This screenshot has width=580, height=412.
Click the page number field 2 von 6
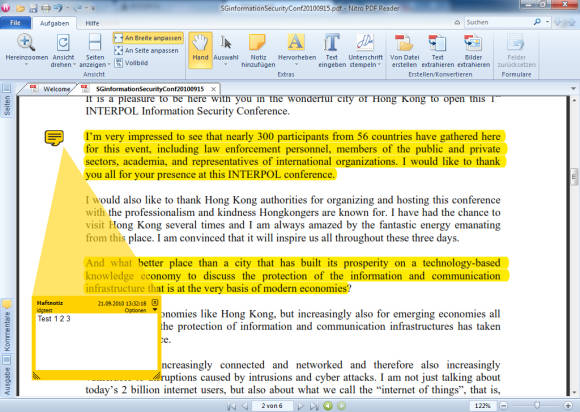coord(272,406)
